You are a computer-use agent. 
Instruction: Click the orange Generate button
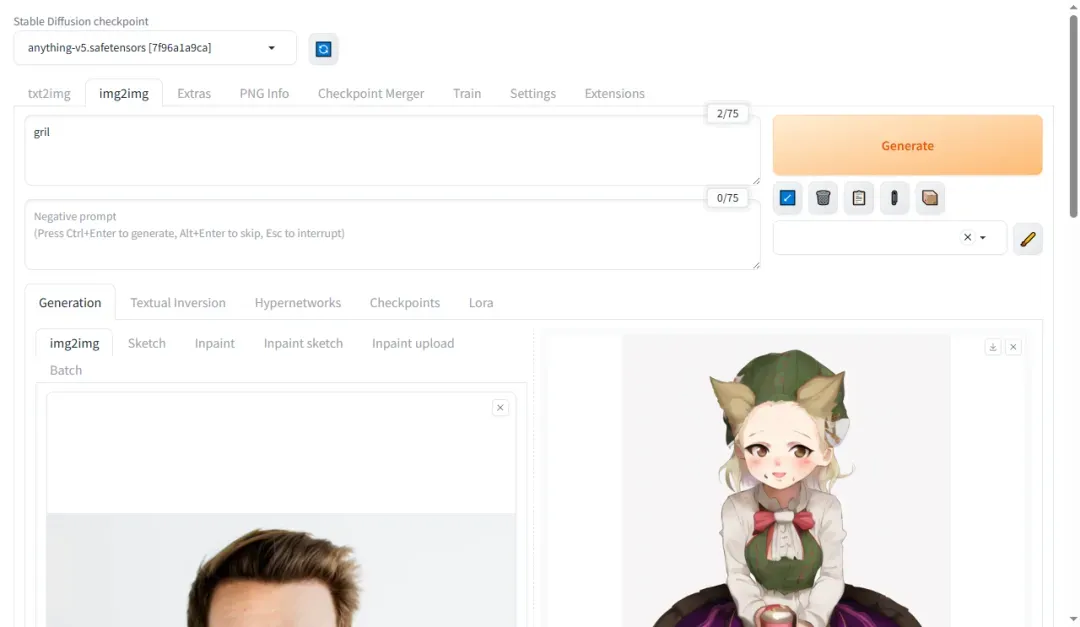pos(907,145)
